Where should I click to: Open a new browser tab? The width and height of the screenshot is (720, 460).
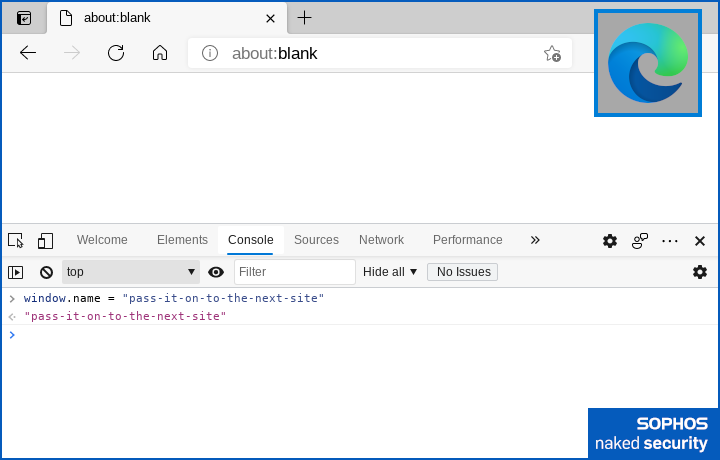click(305, 18)
